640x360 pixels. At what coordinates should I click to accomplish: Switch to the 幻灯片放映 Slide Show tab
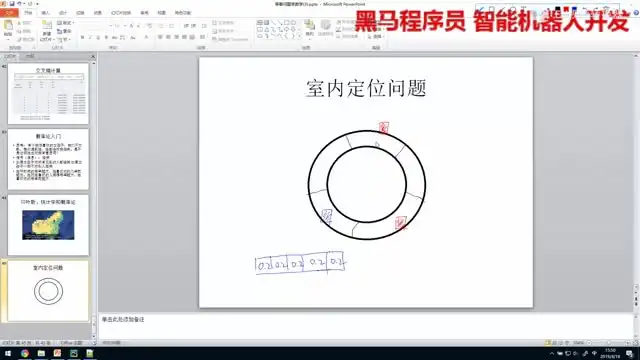tap(121, 13)
